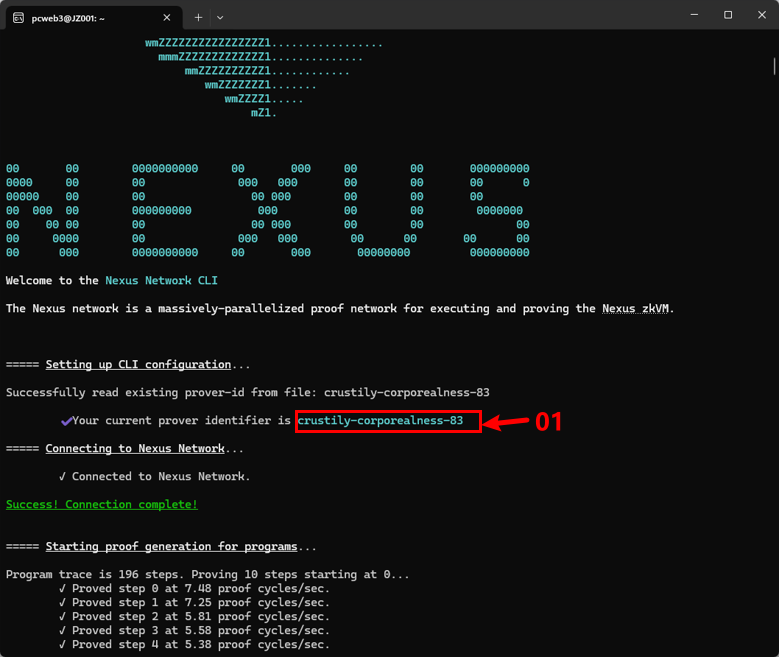Click 'Proved step 0 at 7.48' line

click(194, 588)
